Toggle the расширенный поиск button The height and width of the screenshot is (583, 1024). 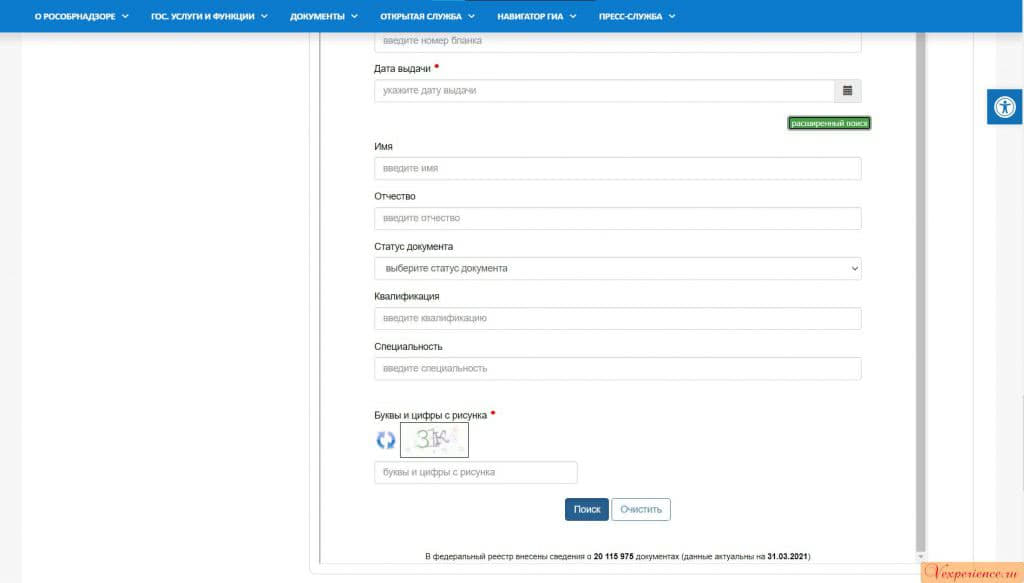click(829, 123)
